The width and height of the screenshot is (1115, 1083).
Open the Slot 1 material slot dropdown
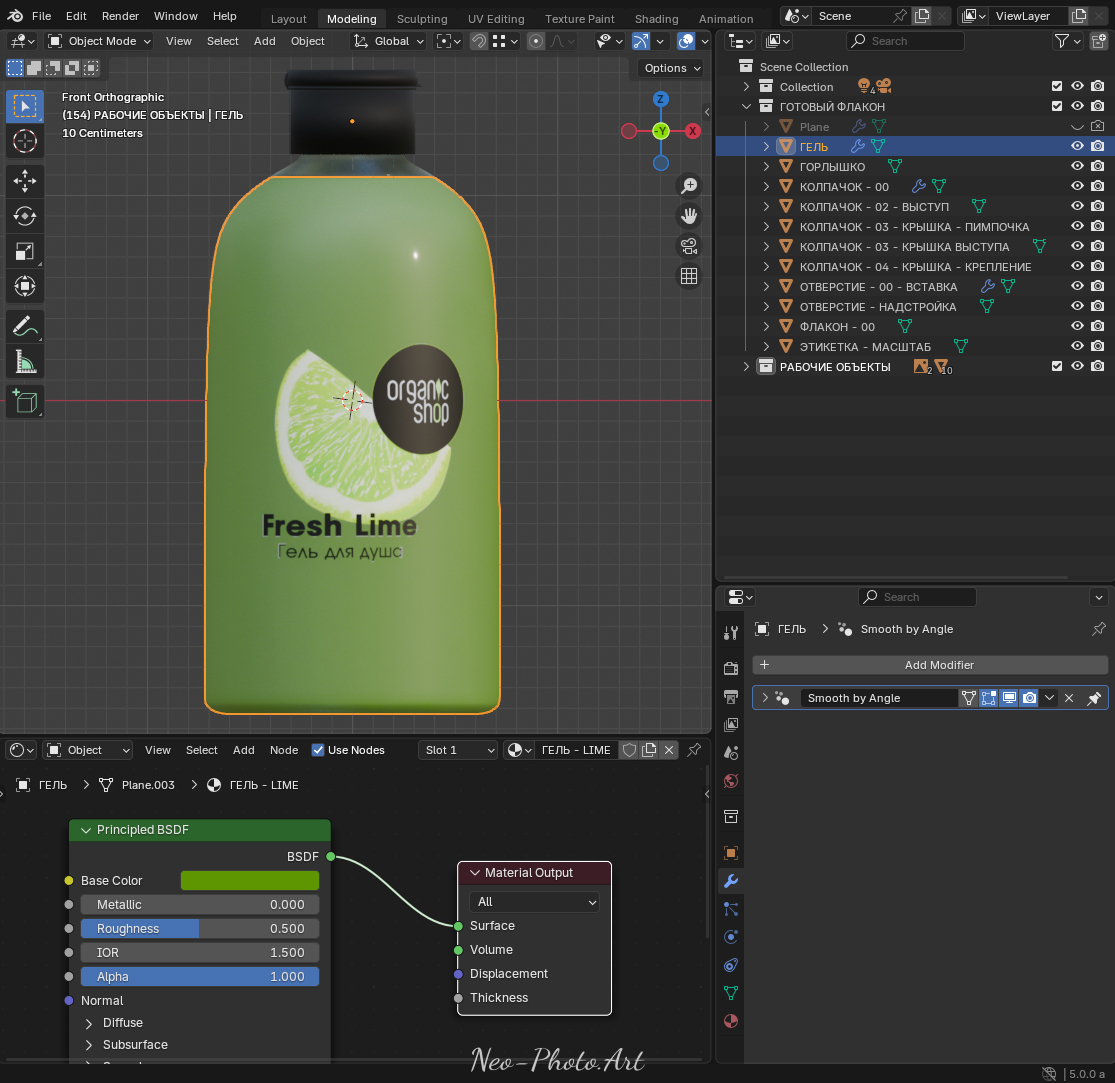[x=458, y=750]
